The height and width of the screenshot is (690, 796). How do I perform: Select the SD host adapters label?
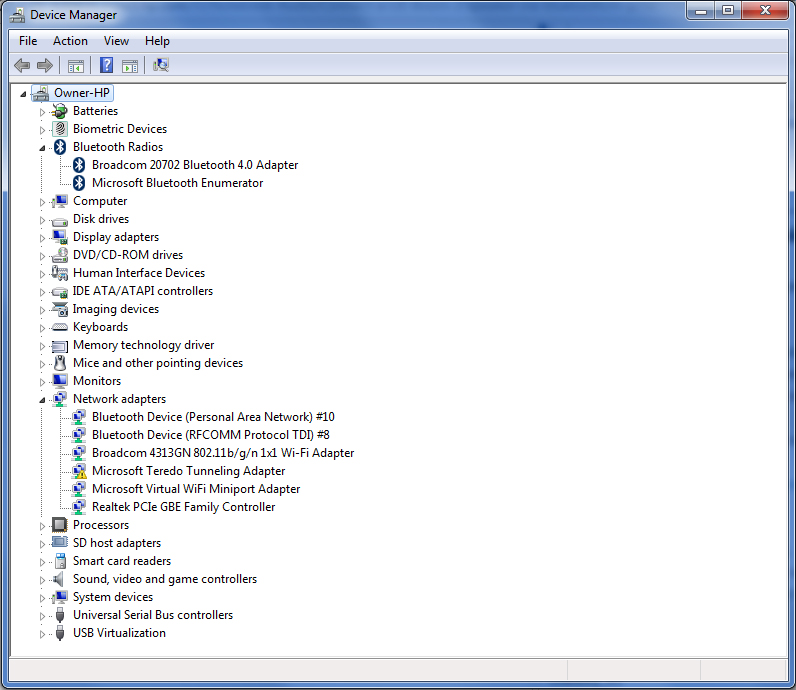[117, 543]
